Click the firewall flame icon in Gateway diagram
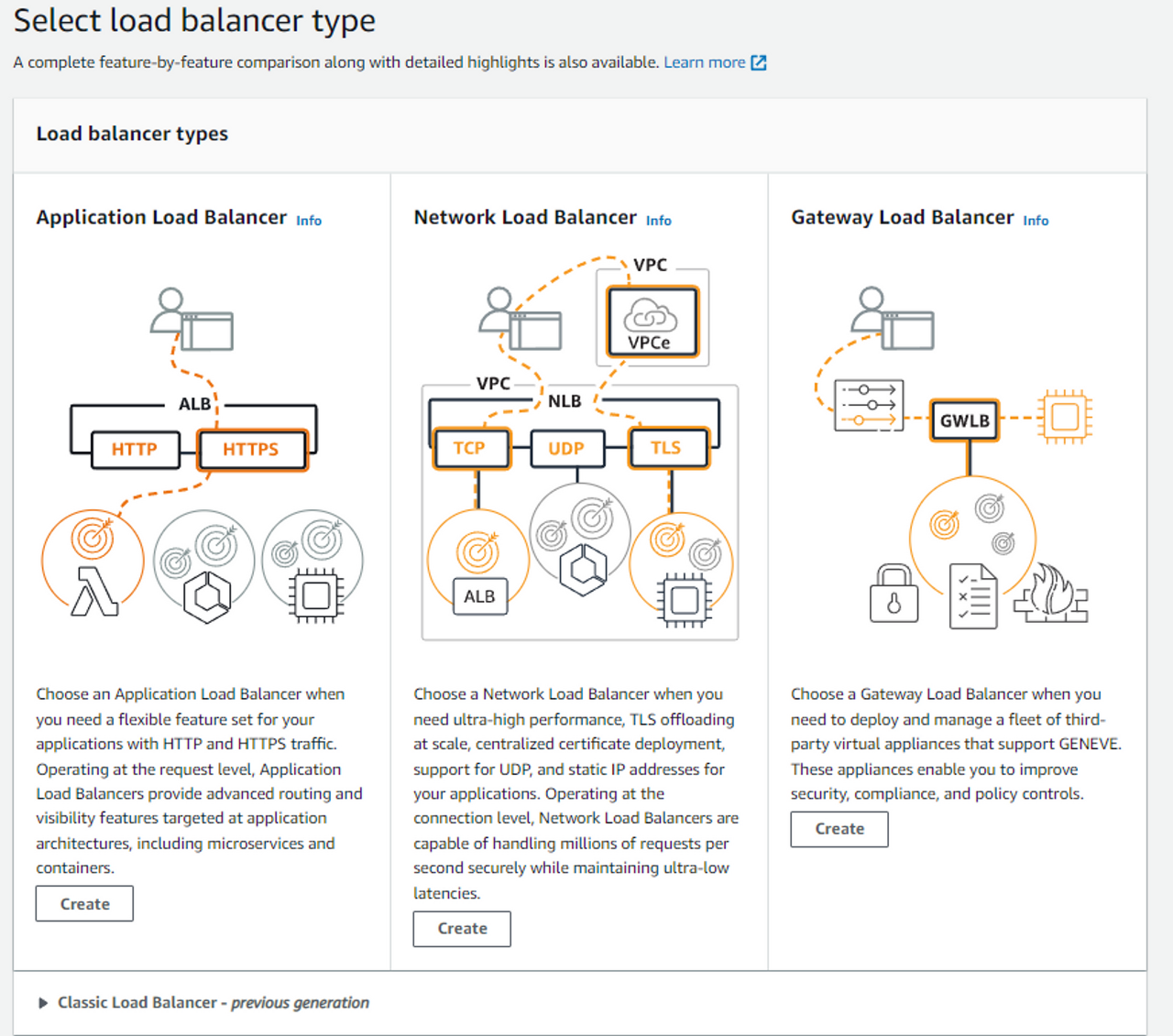The height and width of the screenshot is (1036, 1173). click(x=1051, y=593)
